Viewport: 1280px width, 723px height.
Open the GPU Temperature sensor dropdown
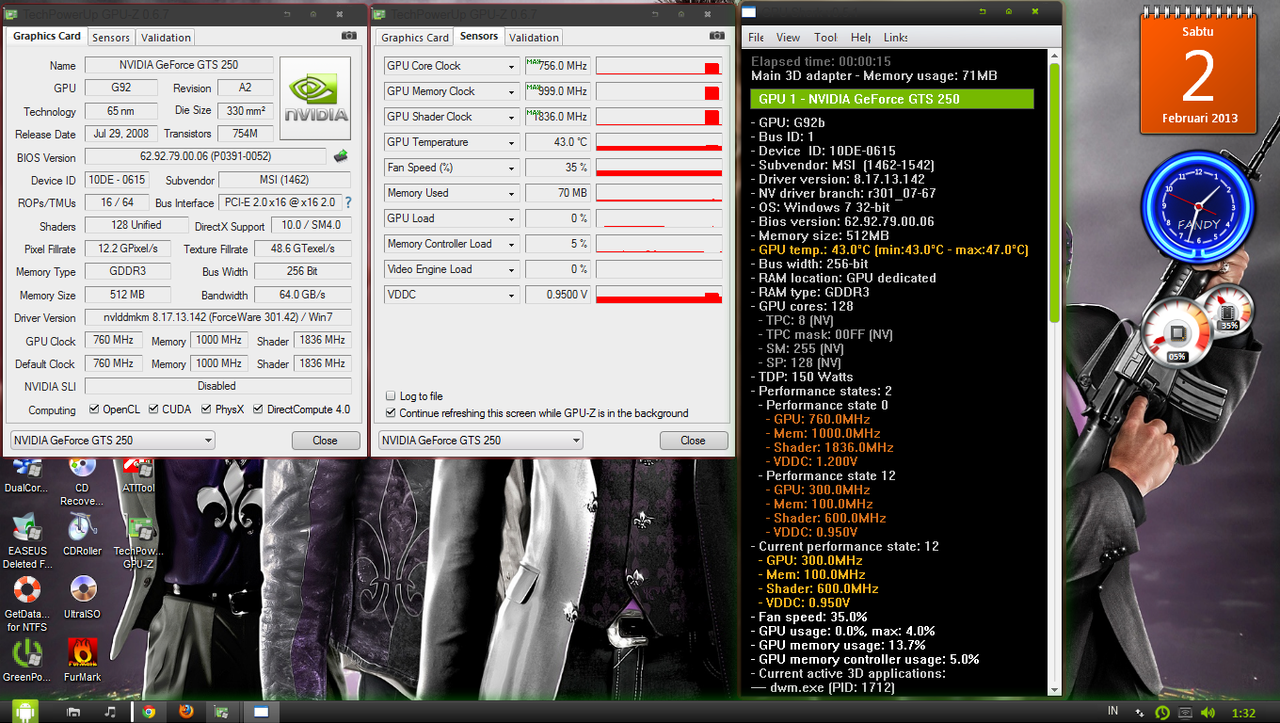[512, 142]
